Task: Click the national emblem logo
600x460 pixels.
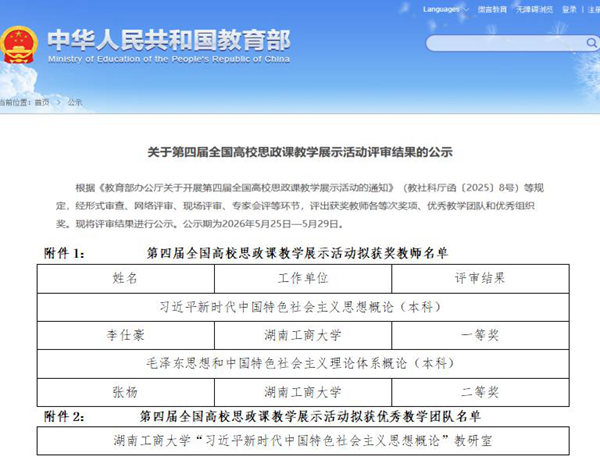Action: tap(18, 45)
